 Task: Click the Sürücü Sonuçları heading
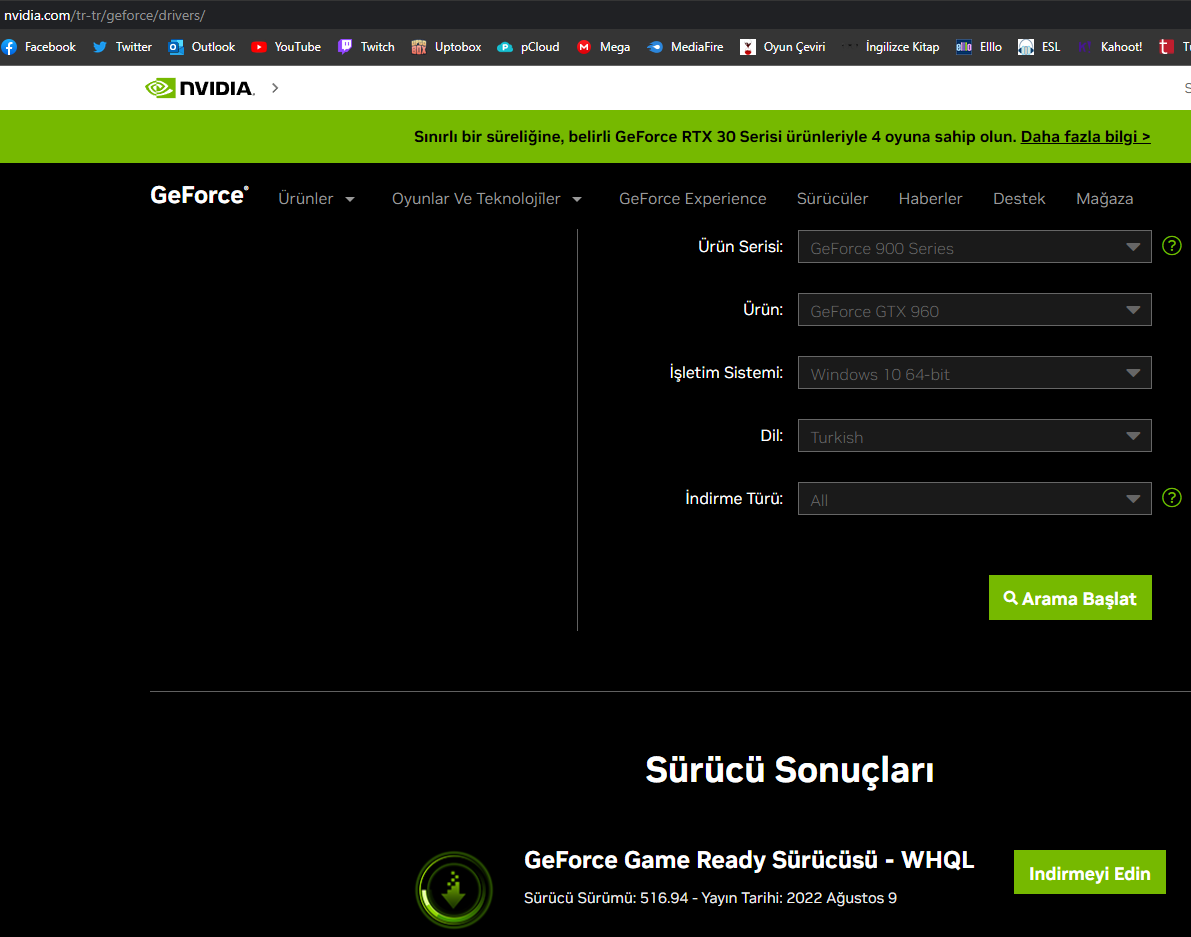[790, 770]
